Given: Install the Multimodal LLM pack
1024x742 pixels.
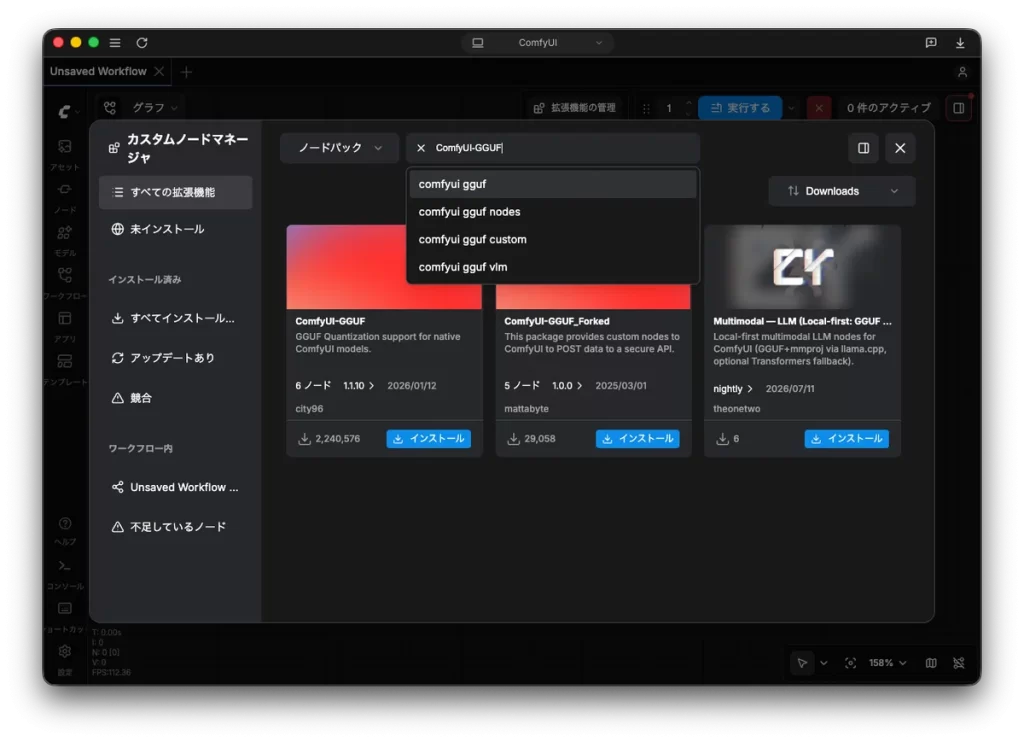Looking at the screenshot, I should click(846, 439).
